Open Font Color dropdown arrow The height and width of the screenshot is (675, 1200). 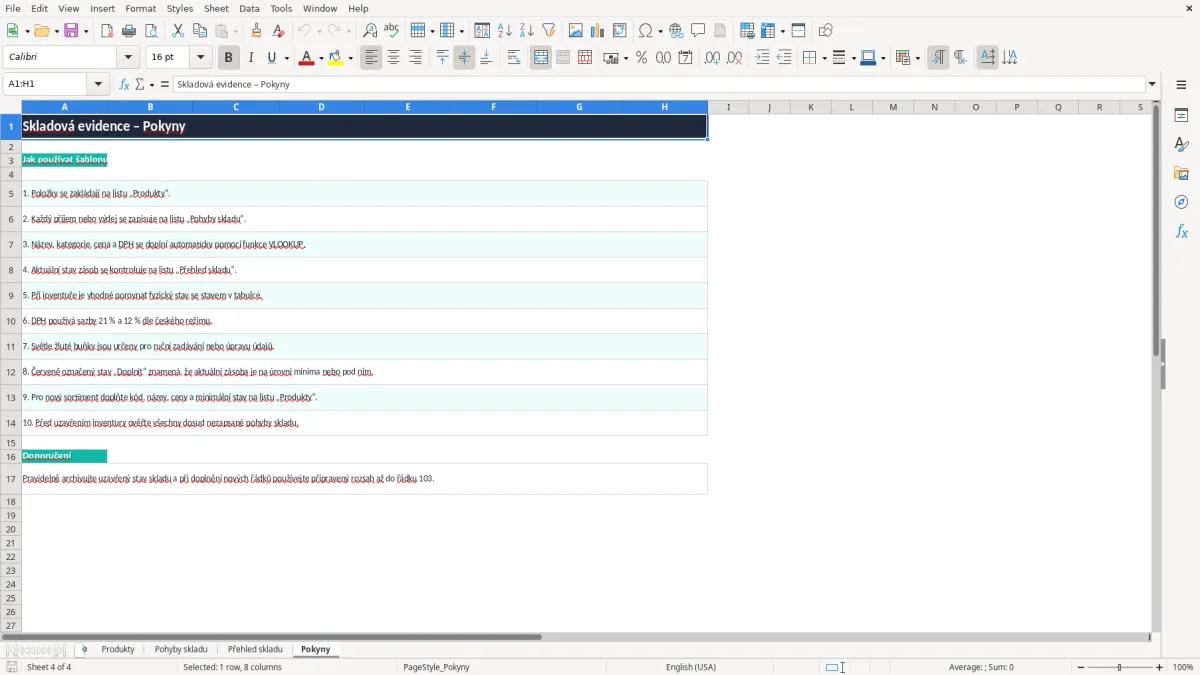[321, 58]
